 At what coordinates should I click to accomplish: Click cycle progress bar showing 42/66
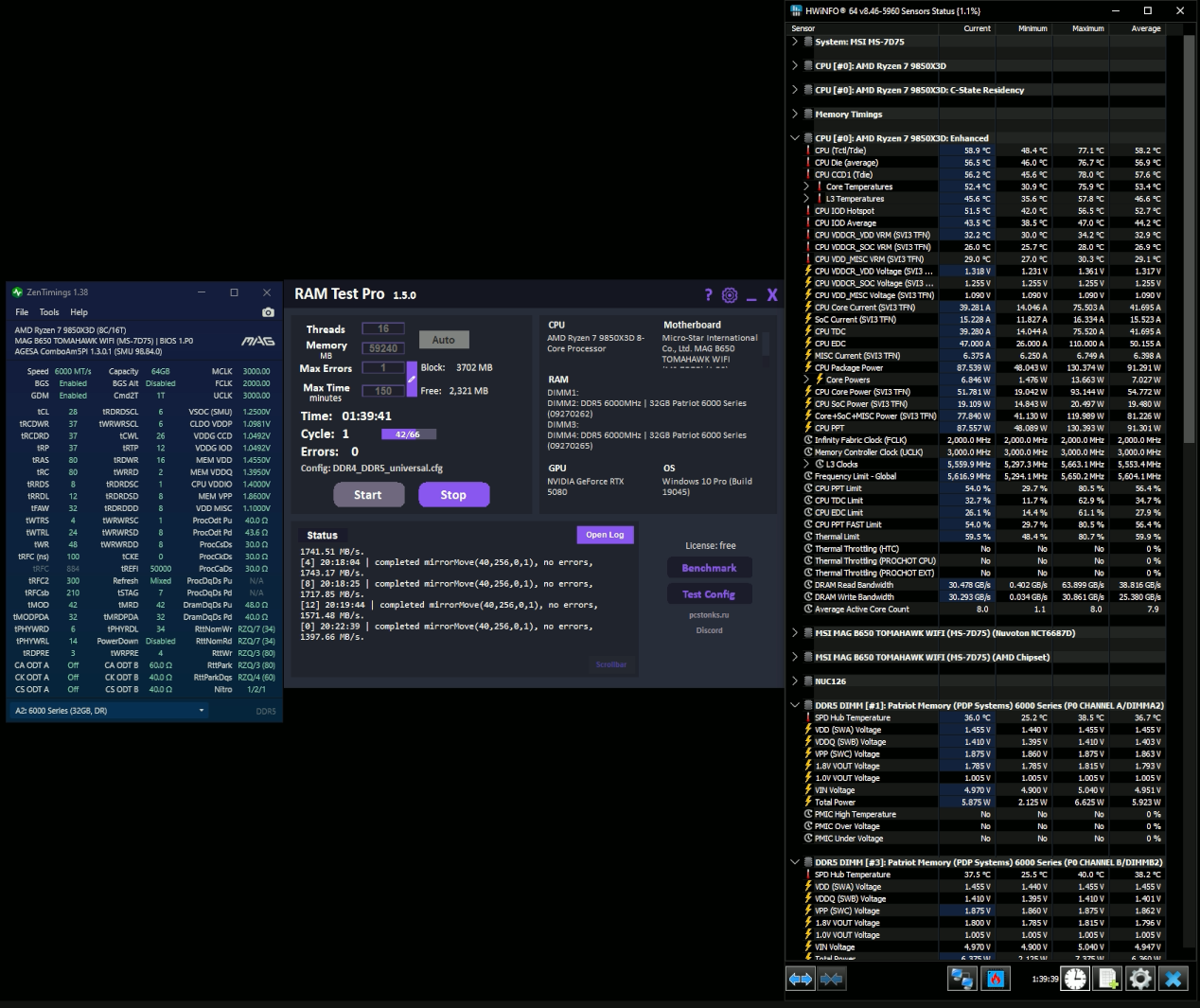click(408, 434)
